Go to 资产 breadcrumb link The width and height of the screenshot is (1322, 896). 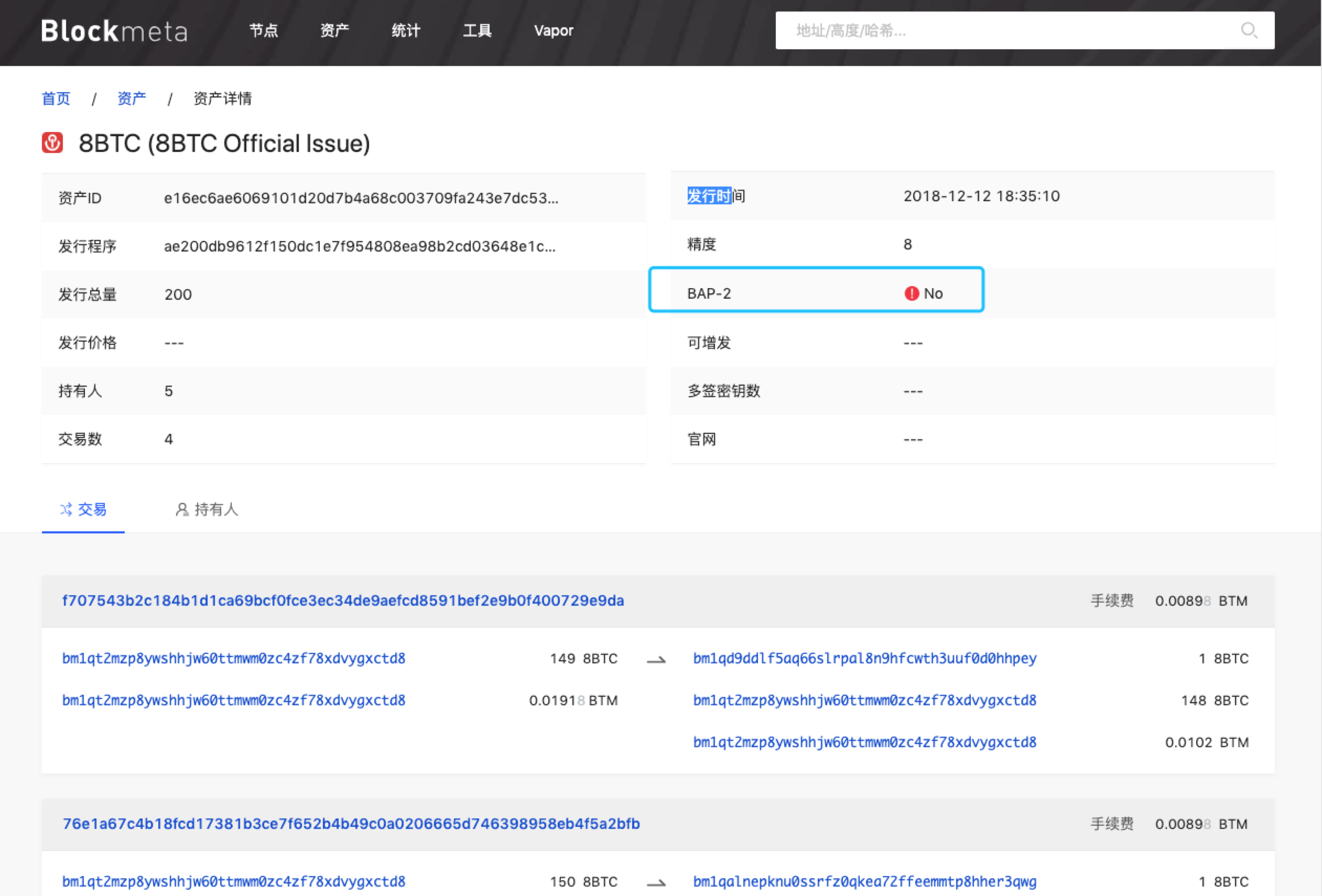pyautogui.click(x=132, y=99)
